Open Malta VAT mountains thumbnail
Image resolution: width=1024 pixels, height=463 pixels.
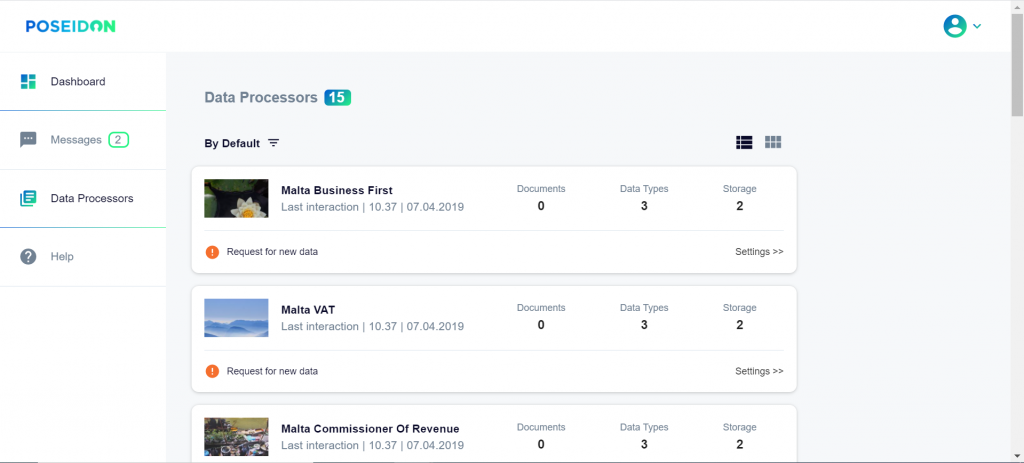point(236,318)
